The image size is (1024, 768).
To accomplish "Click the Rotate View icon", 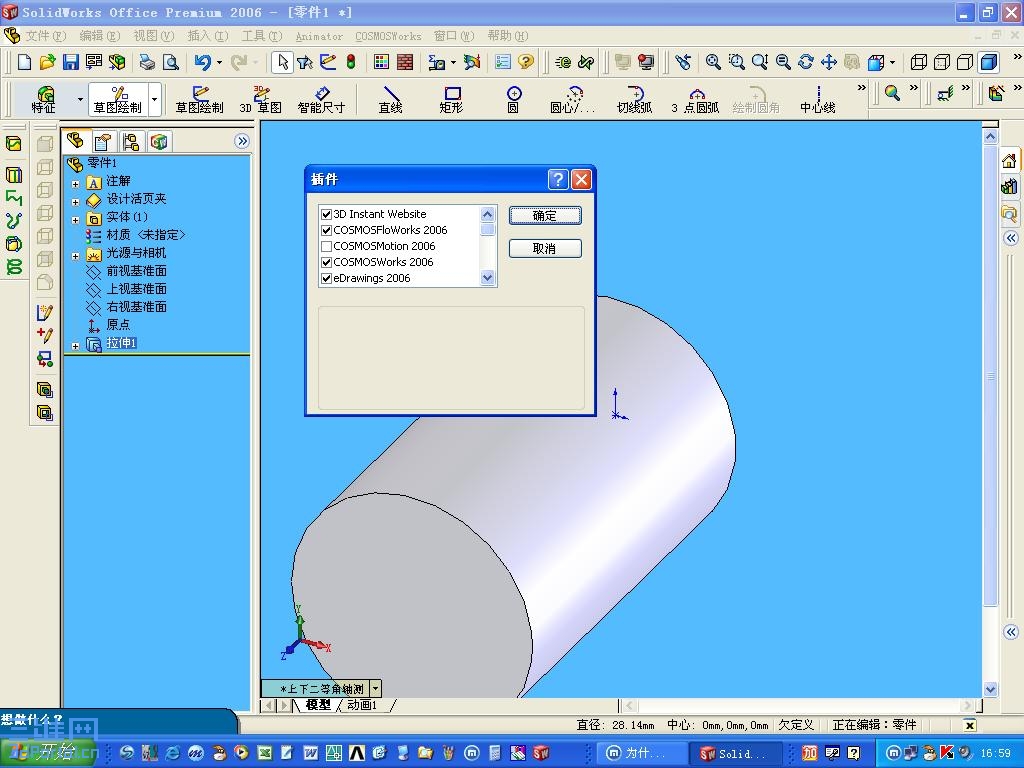I will point(806,62).
